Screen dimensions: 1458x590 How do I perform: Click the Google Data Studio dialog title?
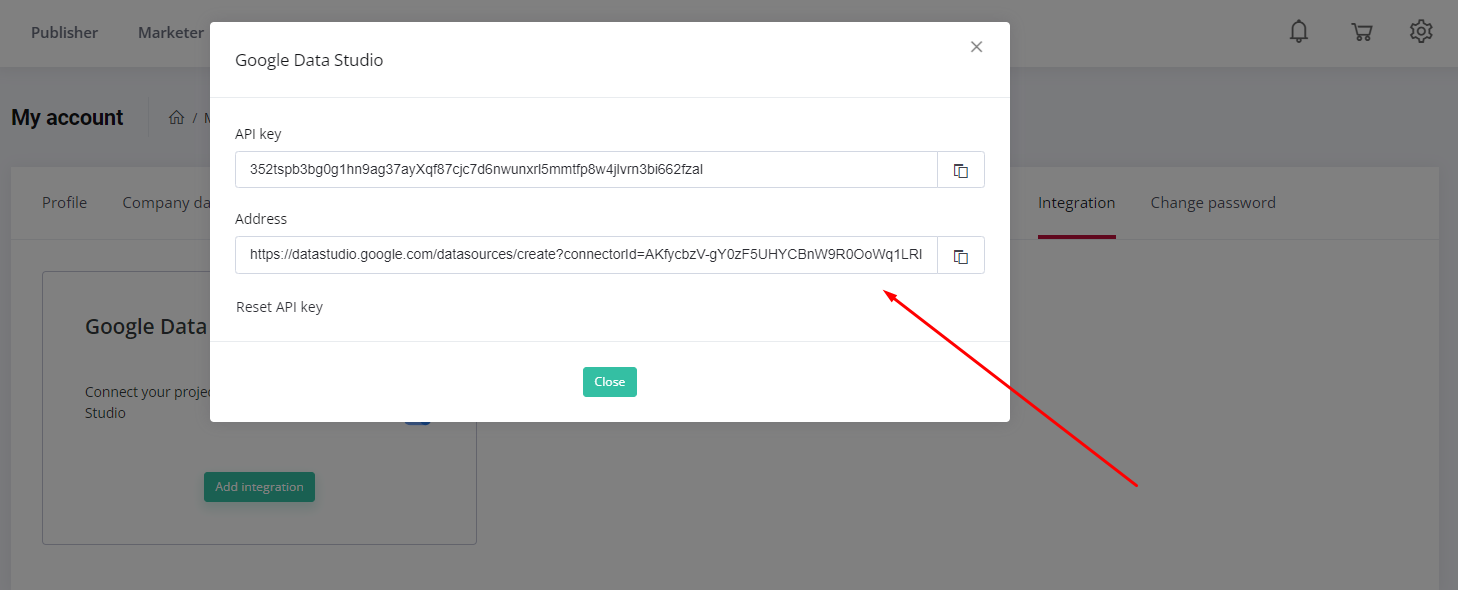[x=309, y=60]
